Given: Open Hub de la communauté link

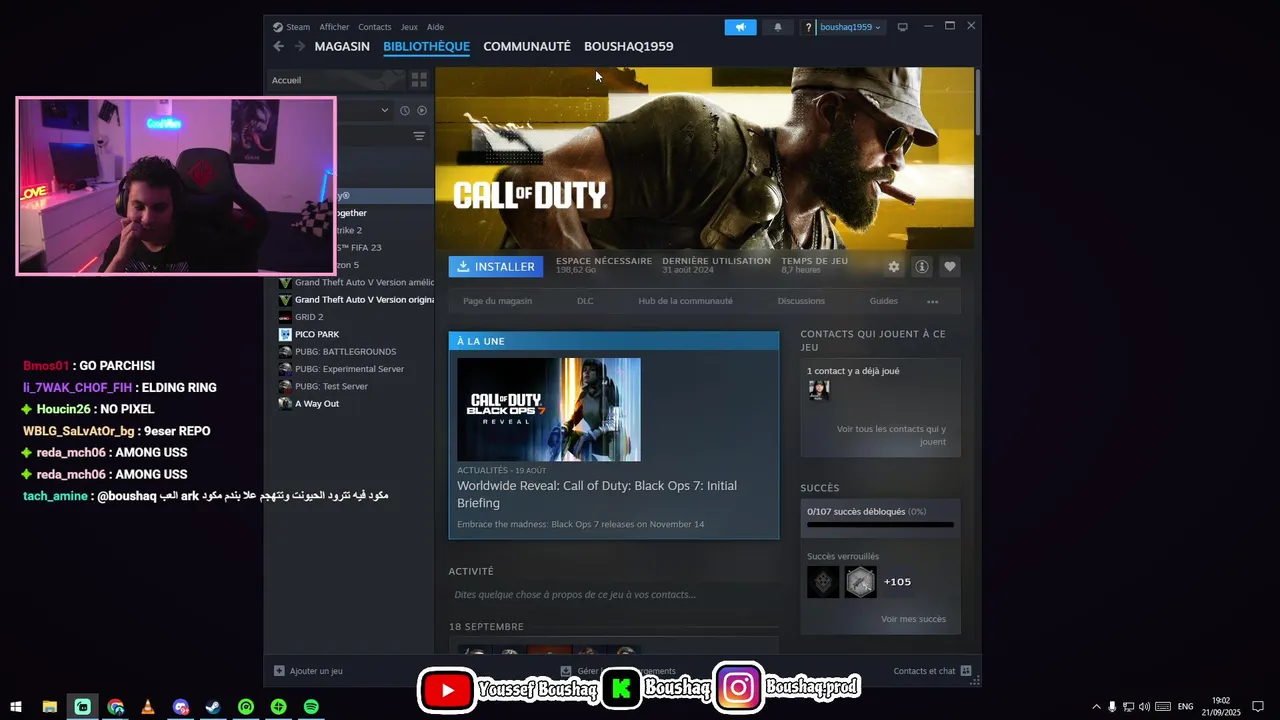Looking at the screenshot, I should tap(685, 301).
